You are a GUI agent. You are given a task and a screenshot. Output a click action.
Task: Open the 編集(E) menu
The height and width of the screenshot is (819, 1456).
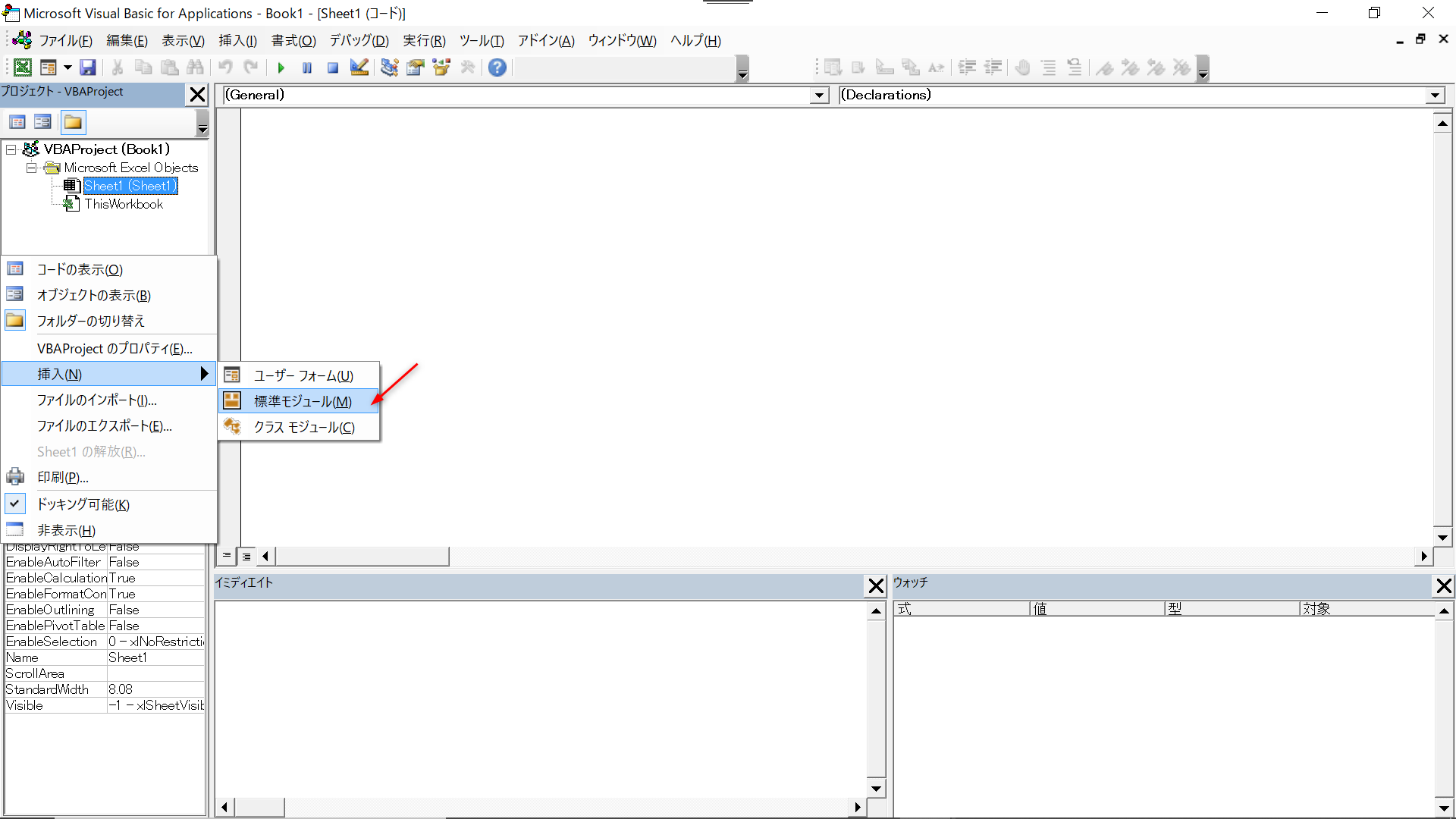(127, 41)
